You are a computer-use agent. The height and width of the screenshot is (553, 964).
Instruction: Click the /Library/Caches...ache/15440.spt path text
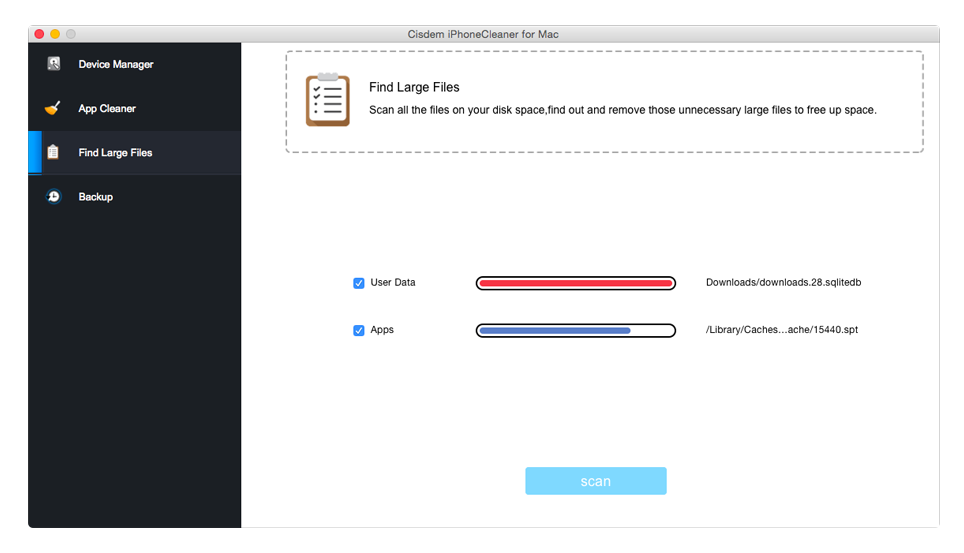781,330
